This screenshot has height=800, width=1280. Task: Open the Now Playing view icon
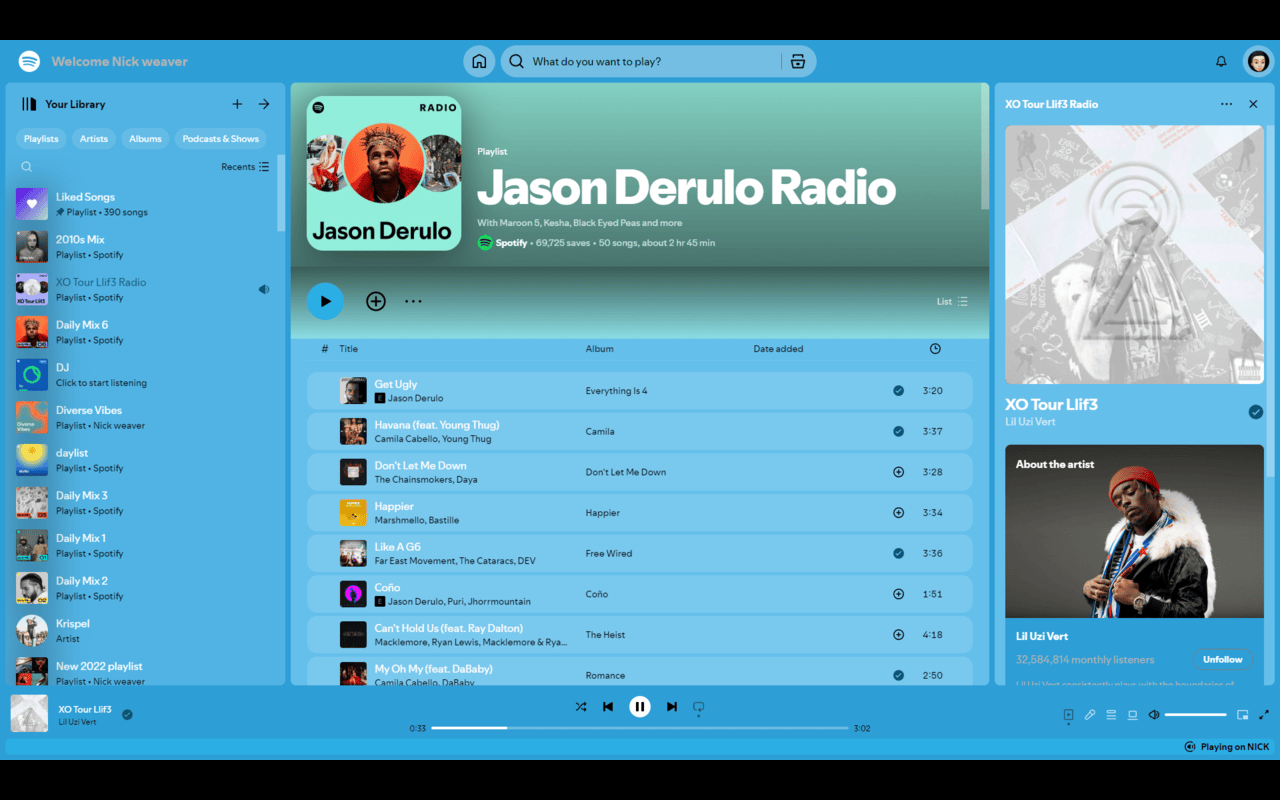tap(1068, 713)
